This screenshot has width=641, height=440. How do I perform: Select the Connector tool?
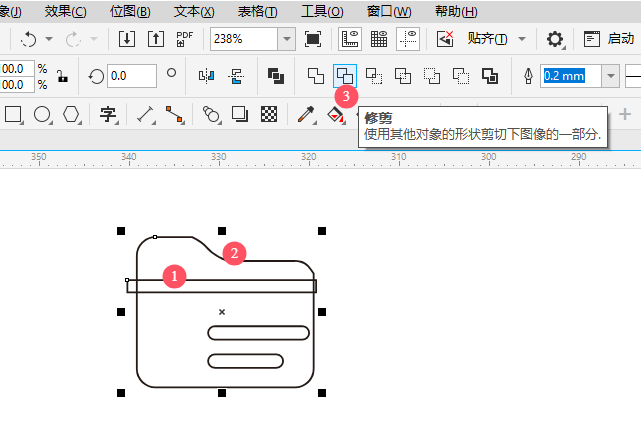[x=175, y=114]
